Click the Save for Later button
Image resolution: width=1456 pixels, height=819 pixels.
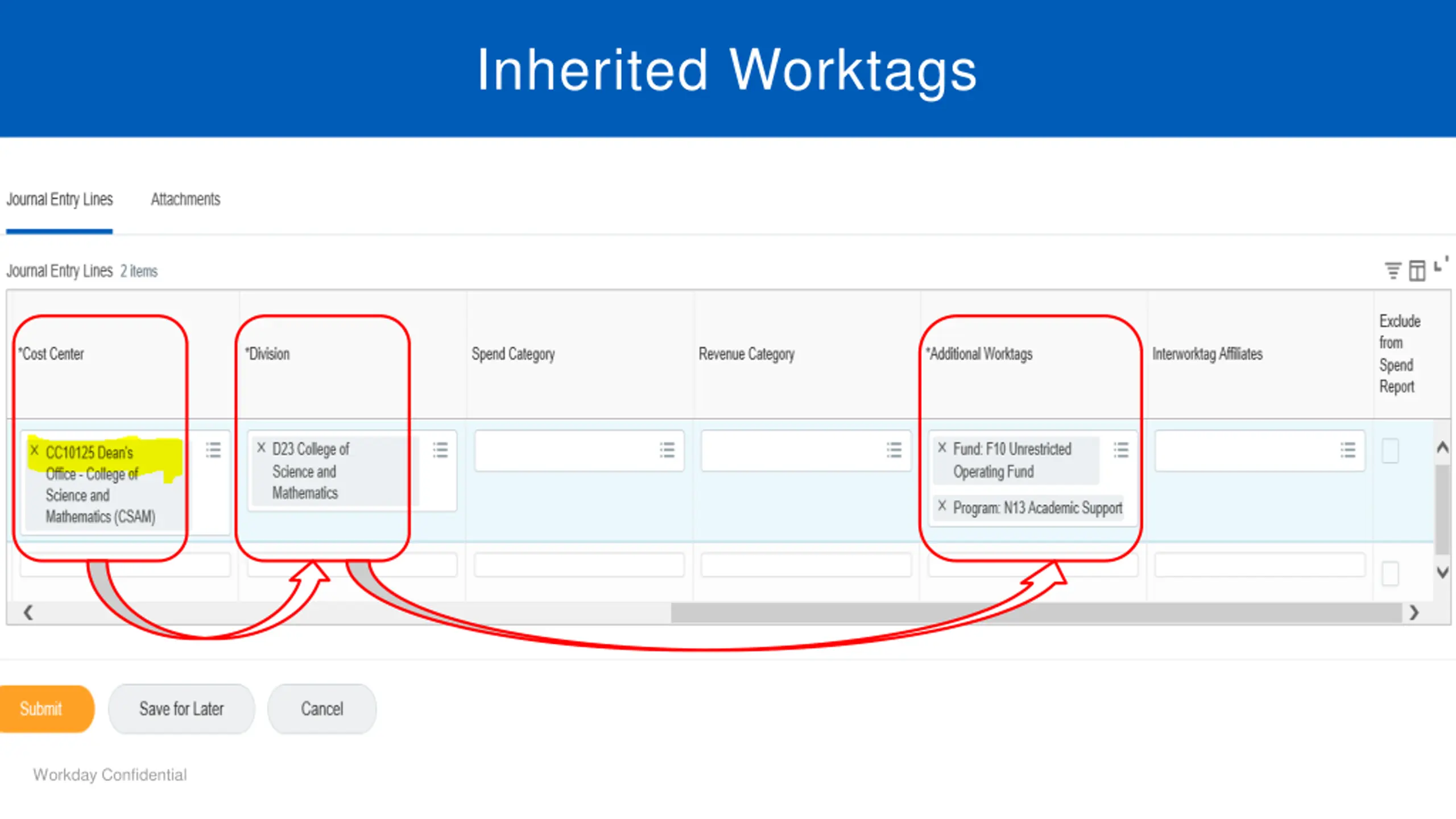tap(181, 709)
